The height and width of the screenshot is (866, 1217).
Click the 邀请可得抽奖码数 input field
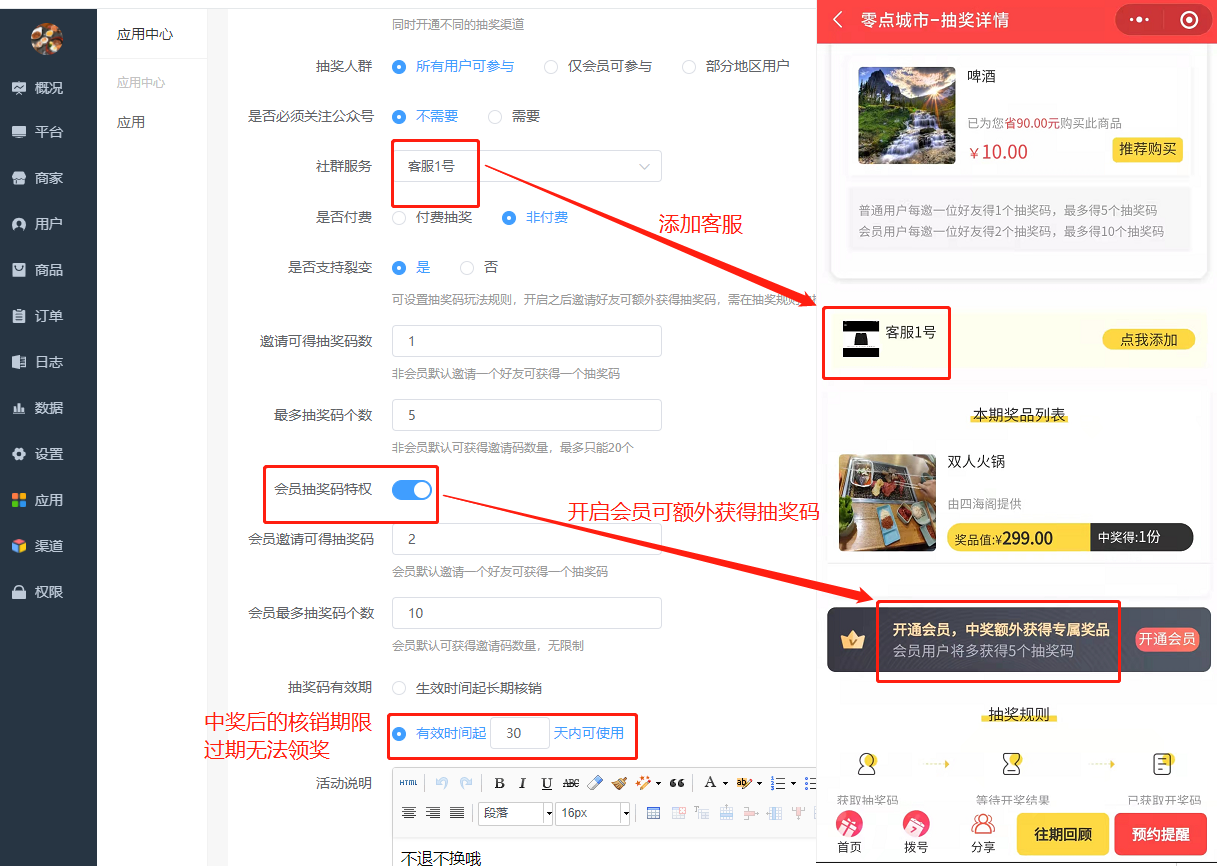point(527,341)
